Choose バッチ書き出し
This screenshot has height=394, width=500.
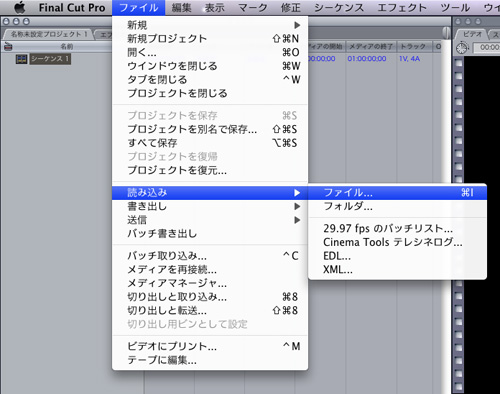click(210, 234)
